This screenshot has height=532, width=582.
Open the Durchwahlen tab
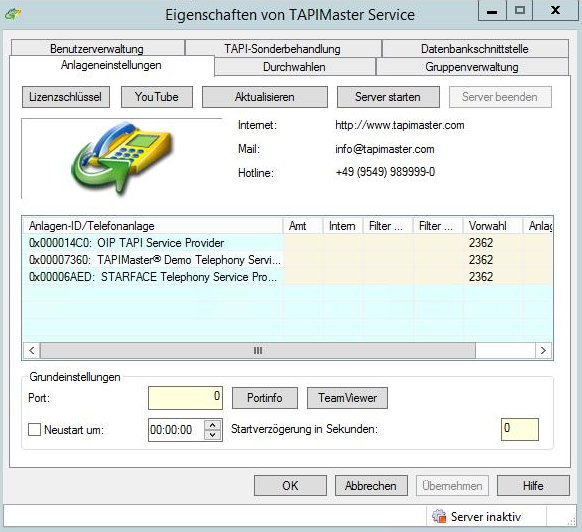294,67
